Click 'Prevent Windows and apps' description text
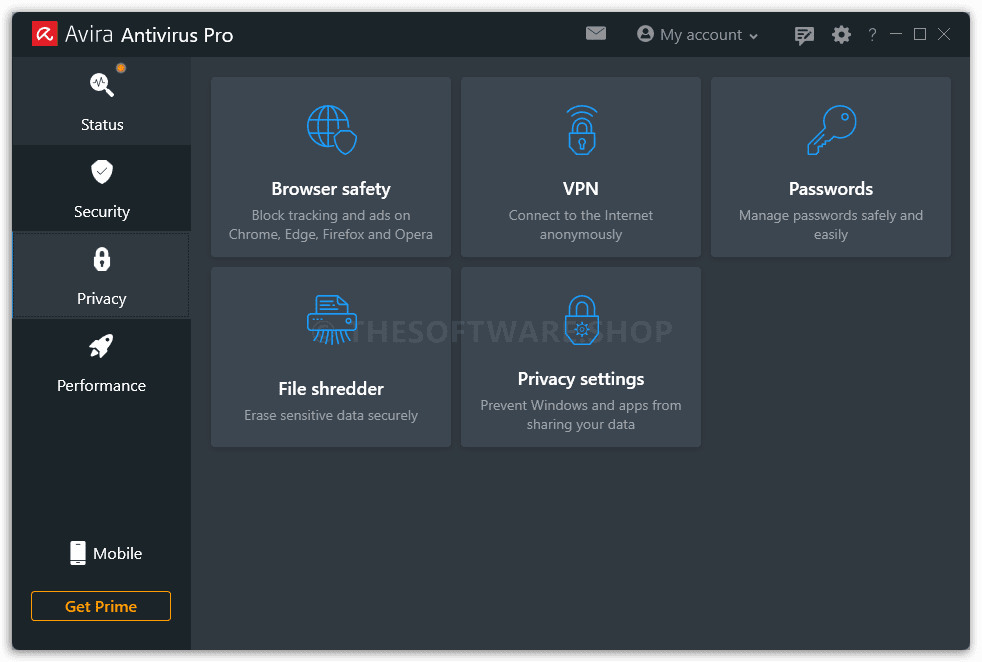Screen dimensions: 982x662 (x=581, y=415)
